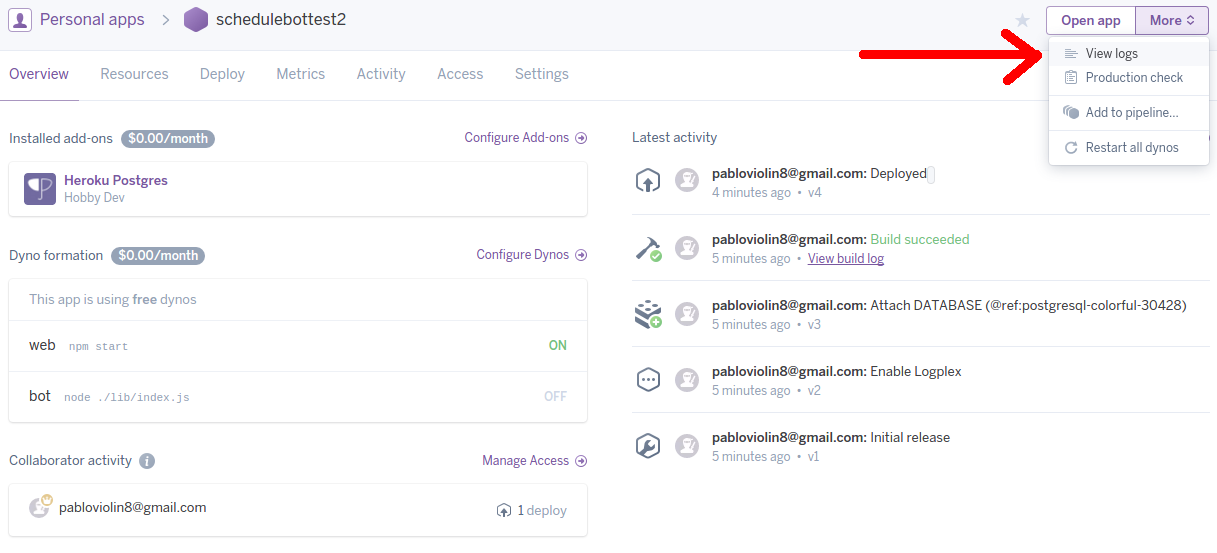
Task: Click the bot node ./lib/index.js command
Action: coord(127,397)
